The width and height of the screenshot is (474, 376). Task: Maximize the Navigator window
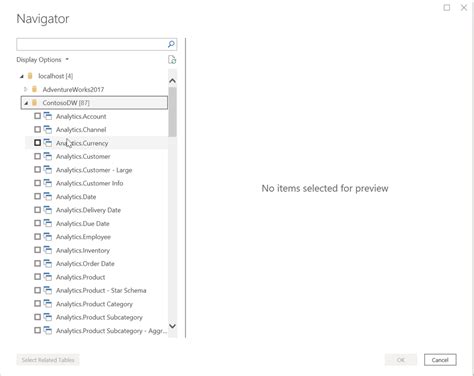pos(447,7)
